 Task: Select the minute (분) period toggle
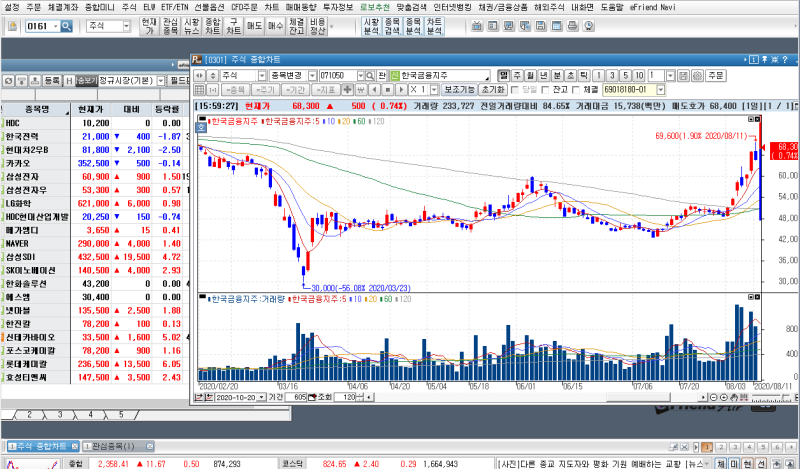point(557,76)
